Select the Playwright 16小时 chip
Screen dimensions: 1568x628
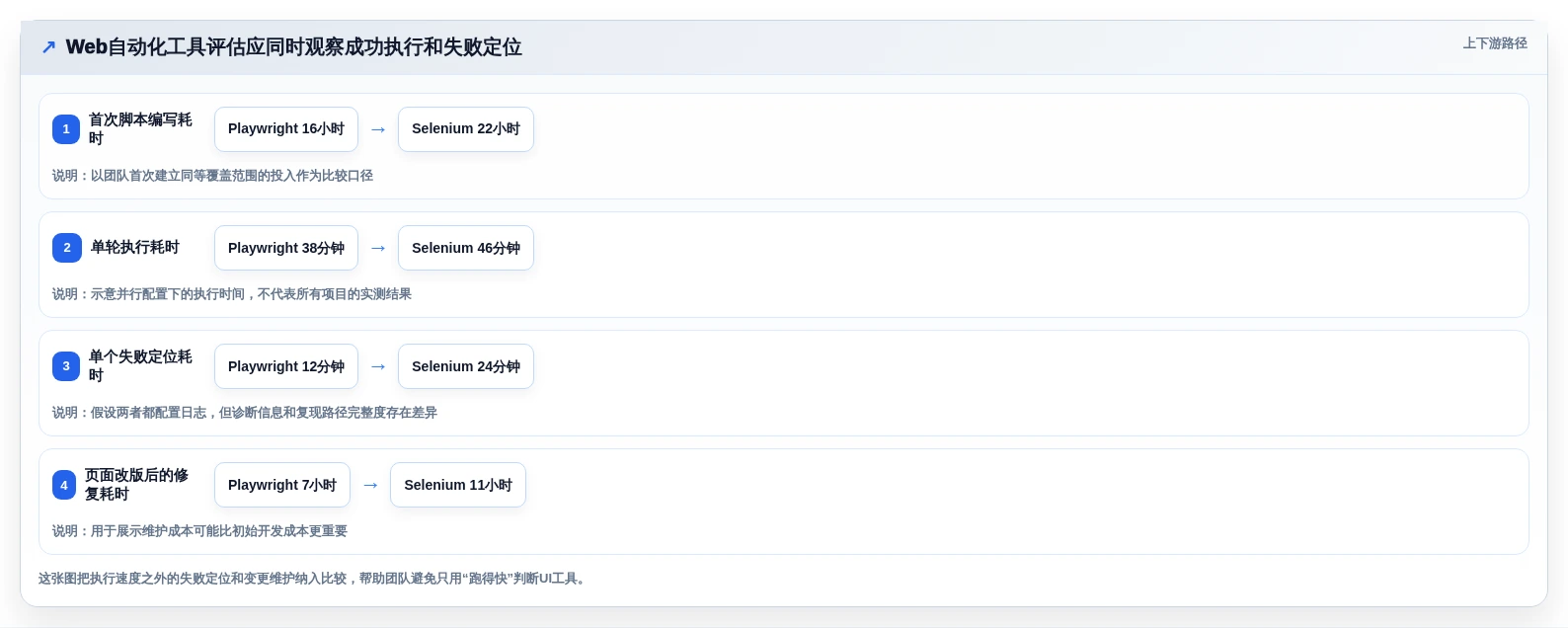pos(286,129)
